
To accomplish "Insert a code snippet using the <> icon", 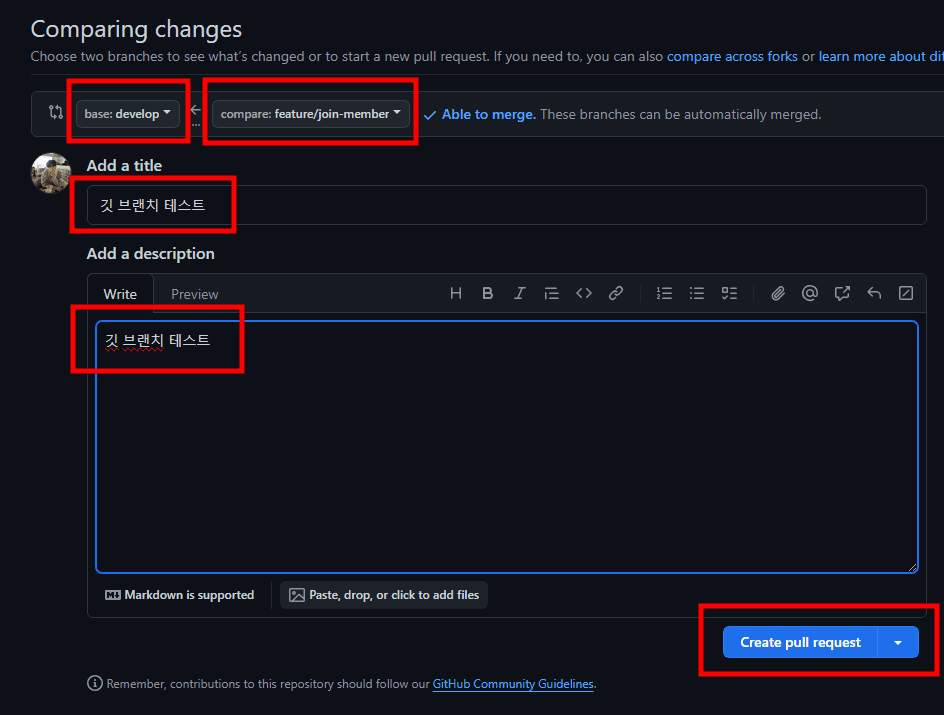I will pyautogui.click(x=584, y=293).
